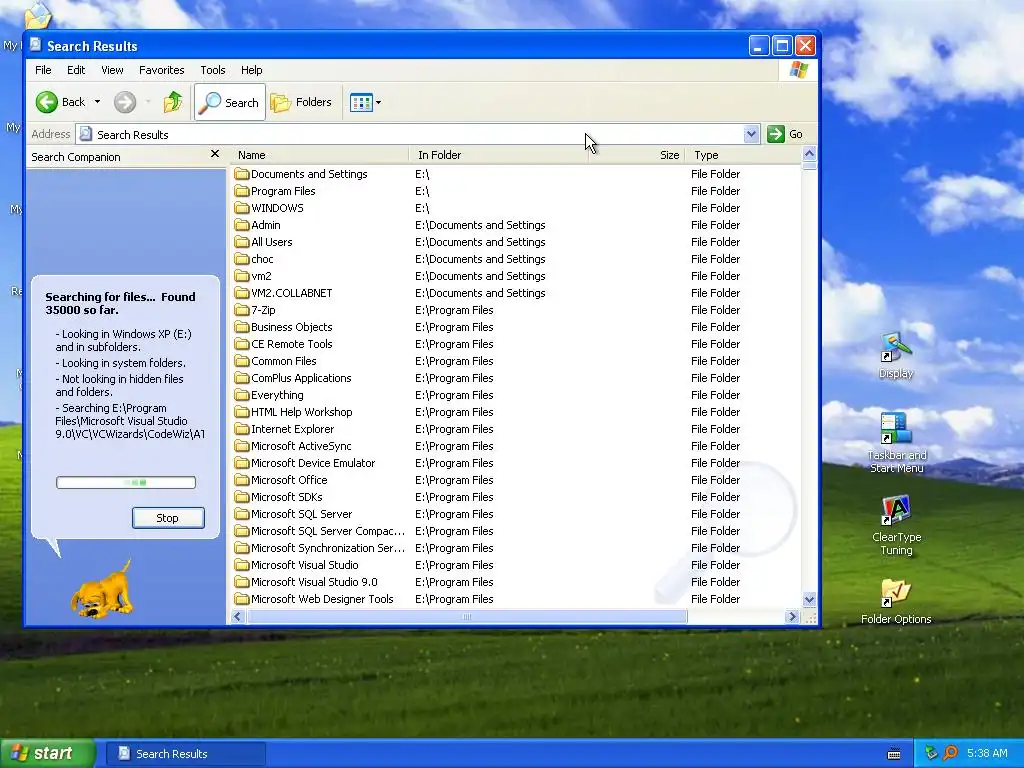Image resolution: width=1024 pixels, height=768 pixels.
Task: Click the Back arrow icon
Action: point(47,102)
